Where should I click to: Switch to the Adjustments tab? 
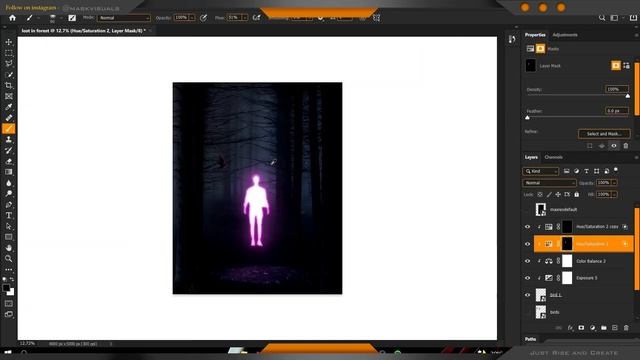(x=565, y=35)
